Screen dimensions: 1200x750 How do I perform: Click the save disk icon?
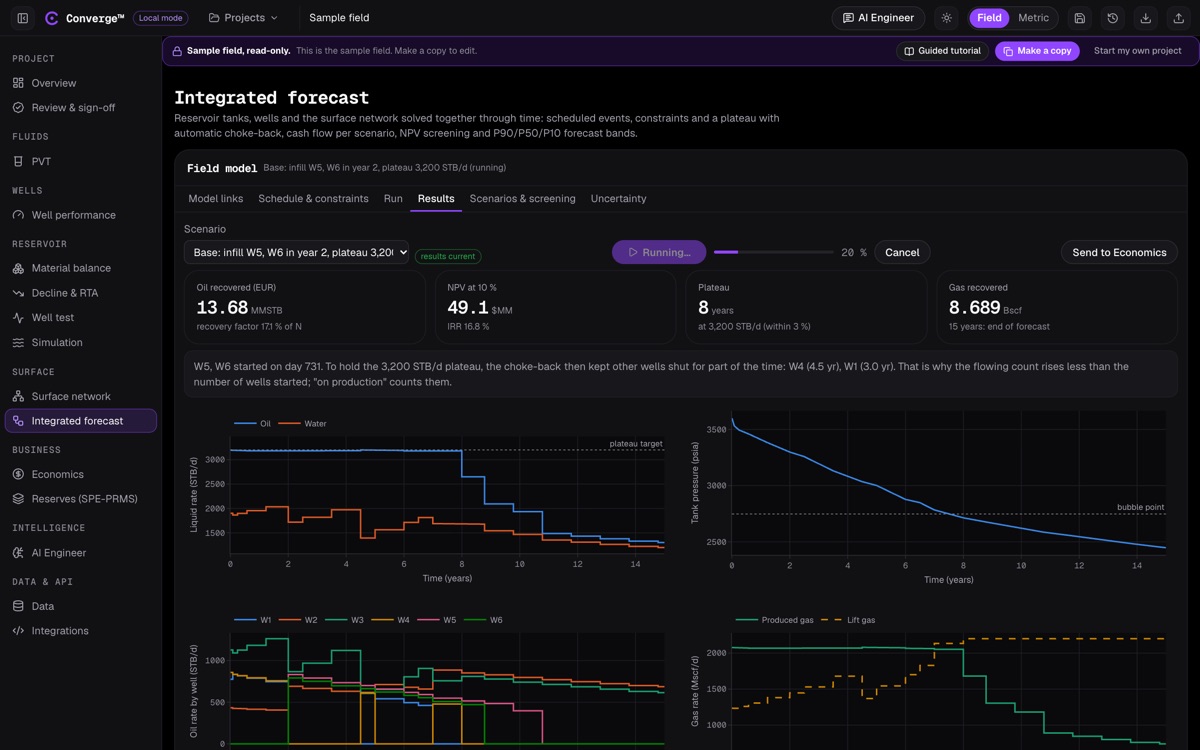coord(1079,18)
